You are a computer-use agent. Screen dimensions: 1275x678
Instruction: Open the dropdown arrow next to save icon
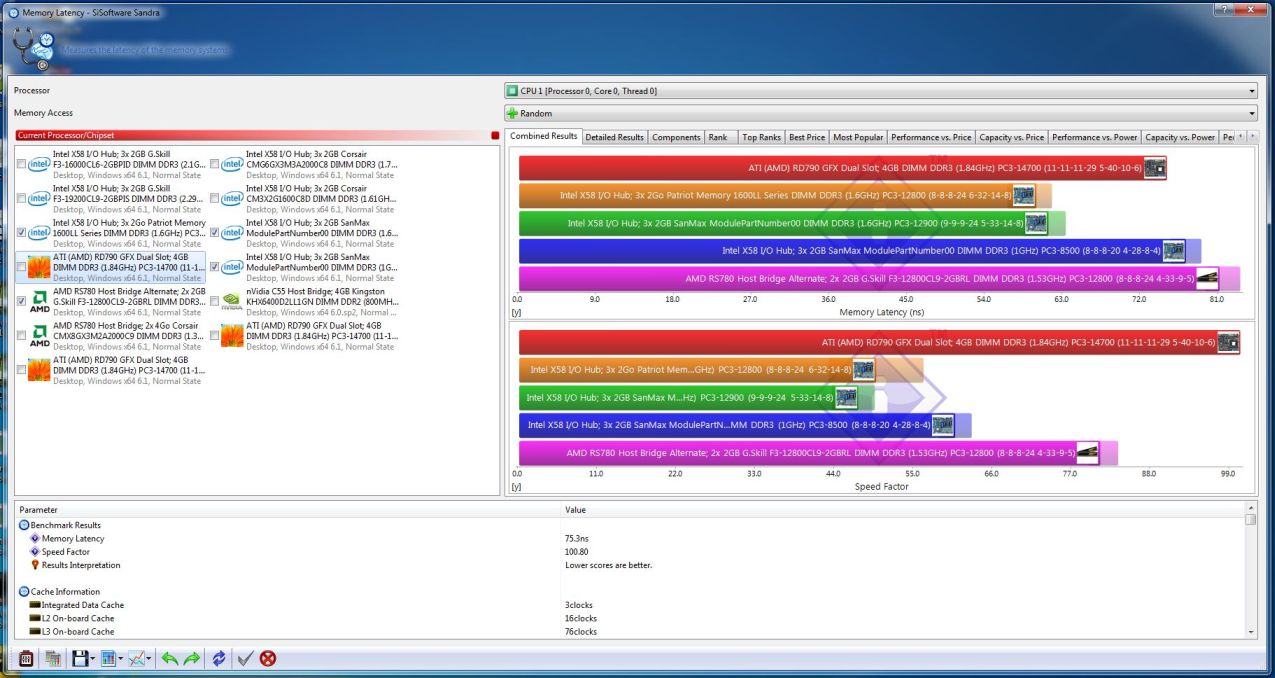coord(93,658)
